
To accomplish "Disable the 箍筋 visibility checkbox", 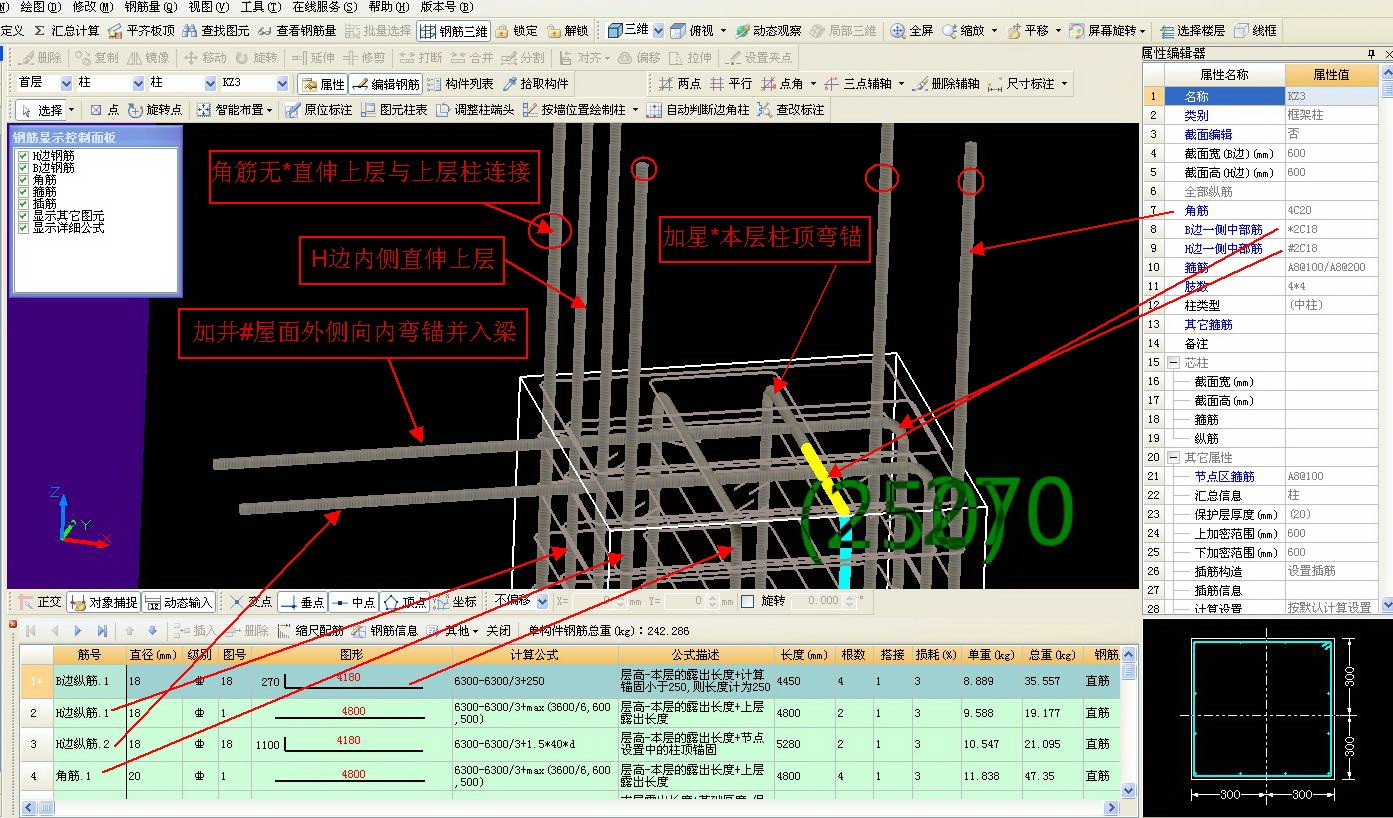I will click(x=22, y=192).
